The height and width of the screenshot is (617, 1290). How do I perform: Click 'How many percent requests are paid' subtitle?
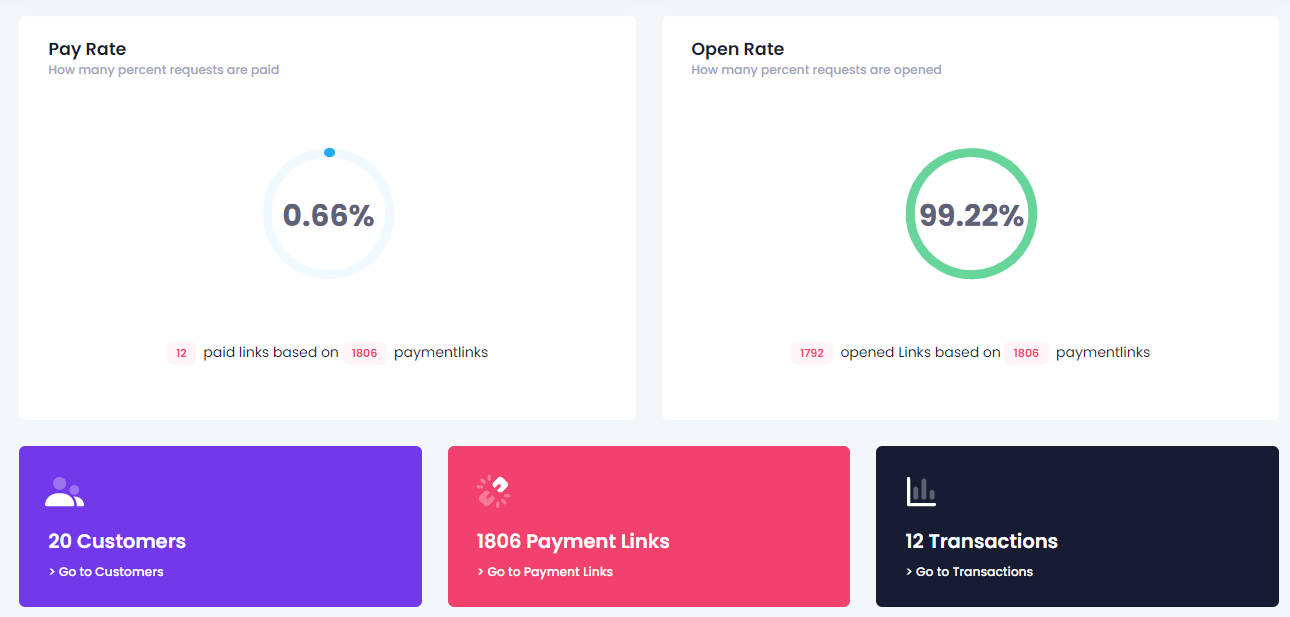pyautogui.click(x=164, y=70)
